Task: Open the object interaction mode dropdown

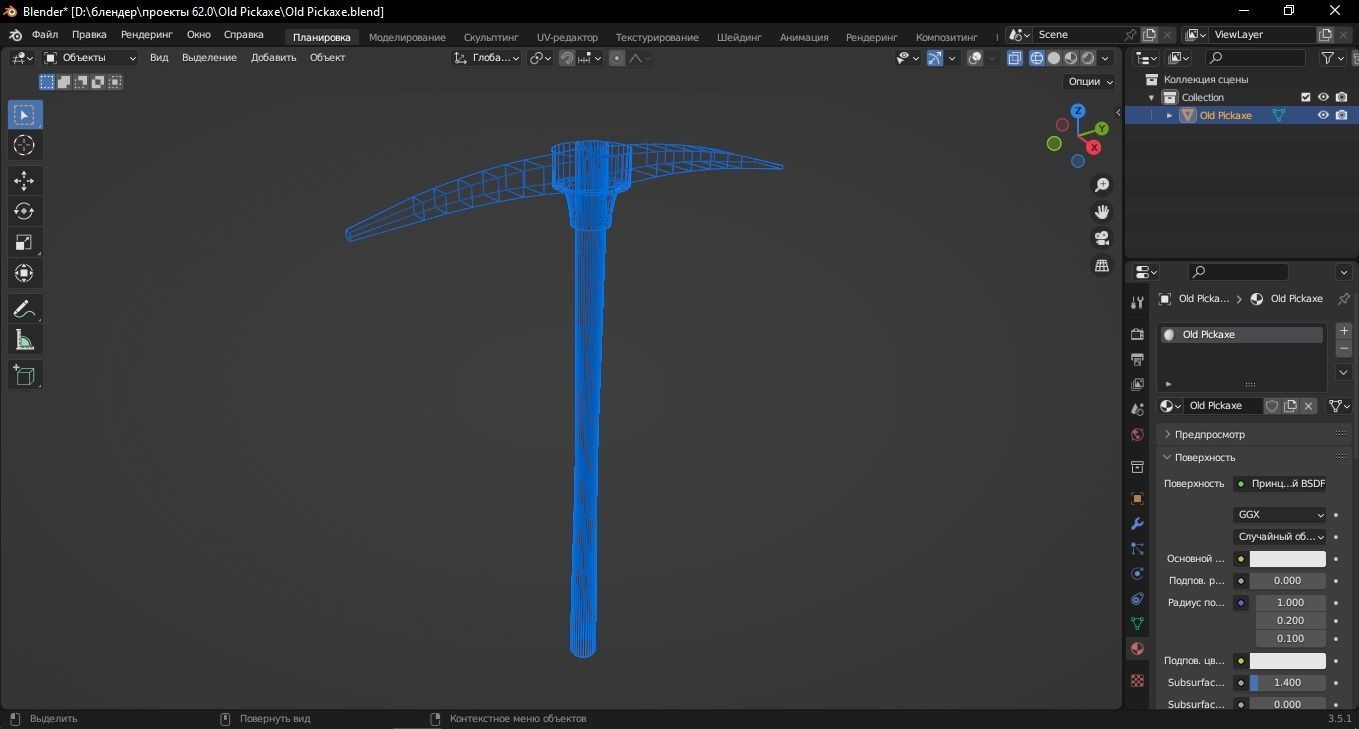Action: pyautogui.click(x=90, y=58)
